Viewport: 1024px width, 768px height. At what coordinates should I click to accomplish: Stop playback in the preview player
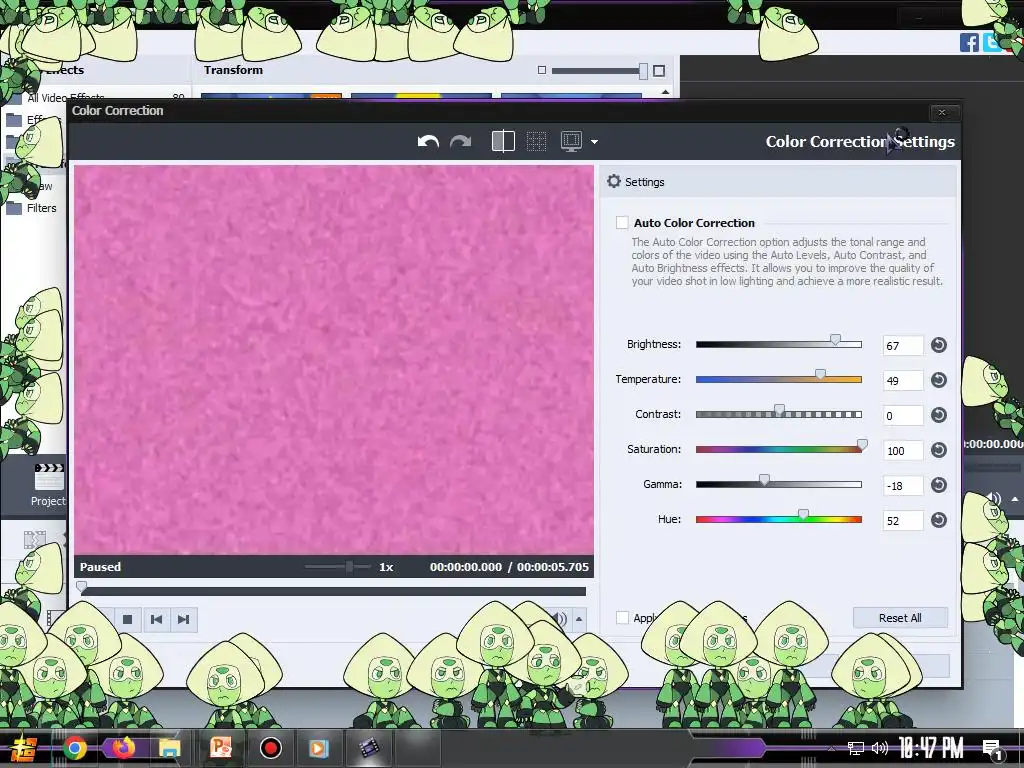tap(128, 619)
